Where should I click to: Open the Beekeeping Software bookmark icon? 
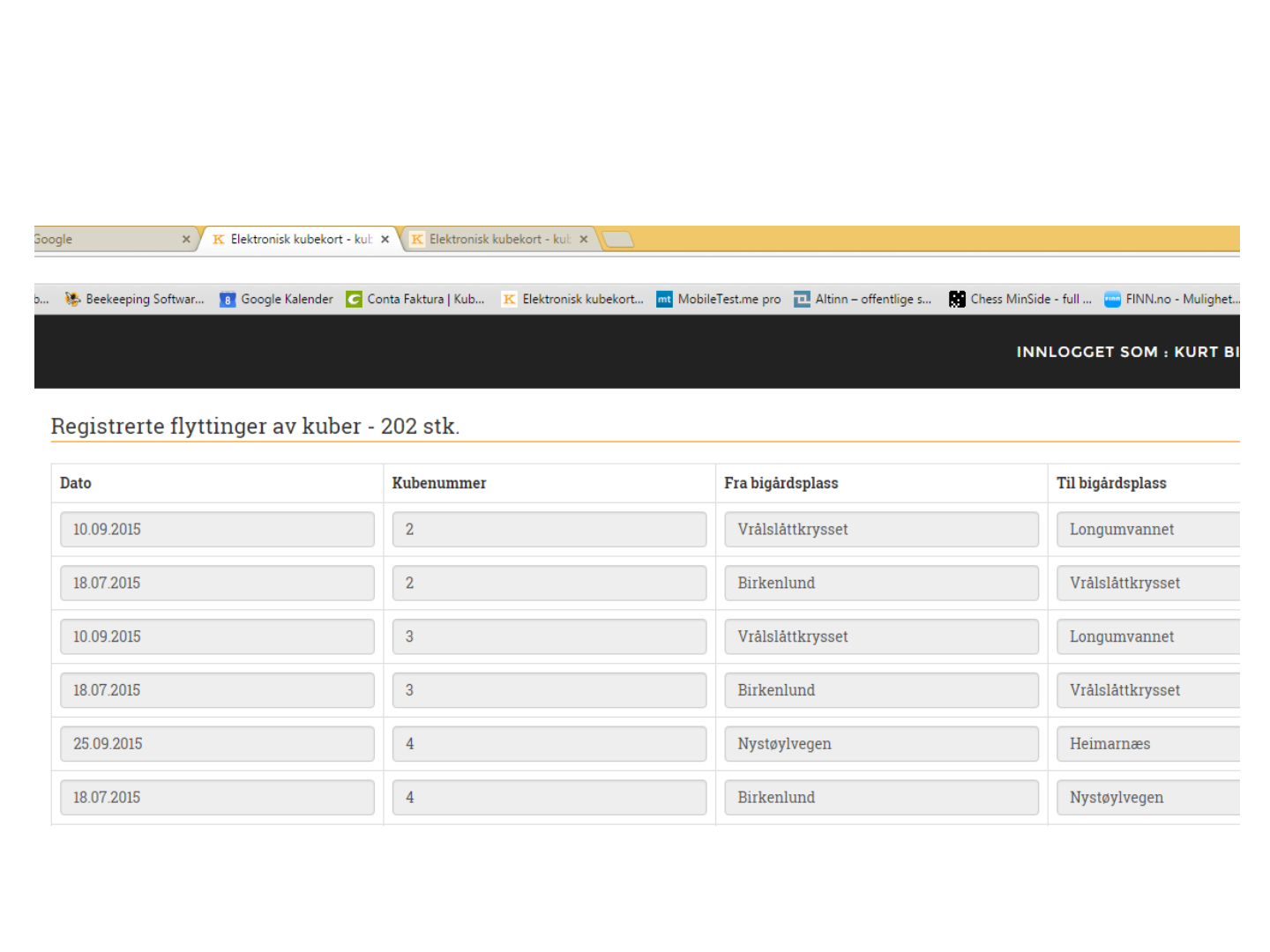72,300
